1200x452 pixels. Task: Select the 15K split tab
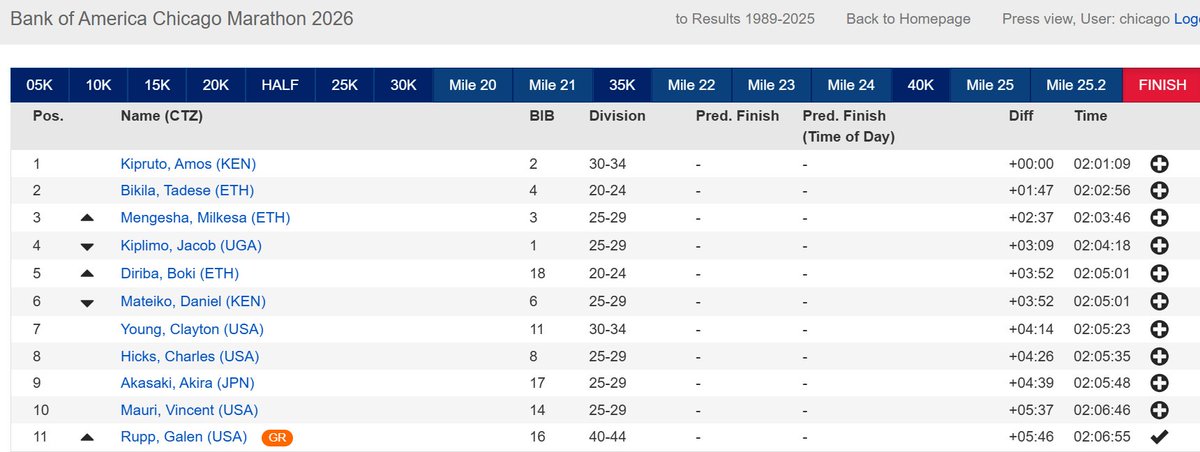157,85
